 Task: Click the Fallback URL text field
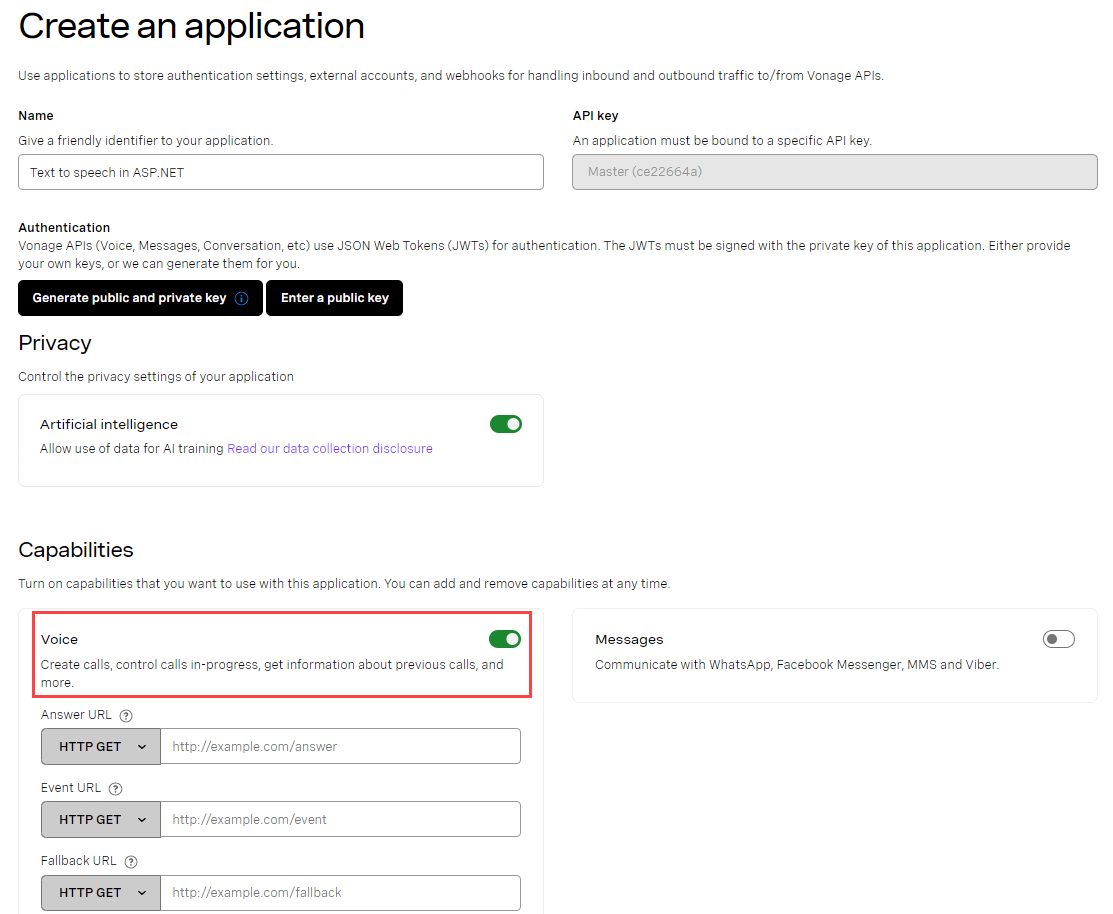[x=341, y=893]
